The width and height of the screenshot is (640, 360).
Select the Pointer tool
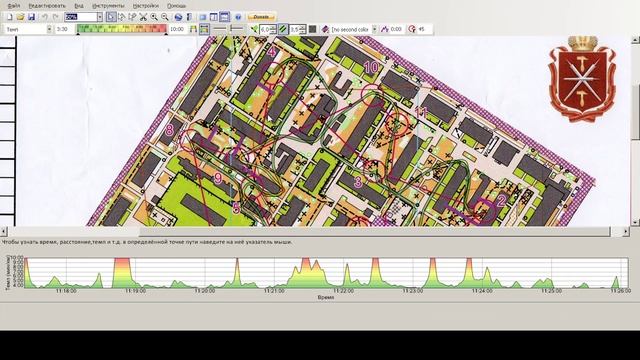point(111,17)
